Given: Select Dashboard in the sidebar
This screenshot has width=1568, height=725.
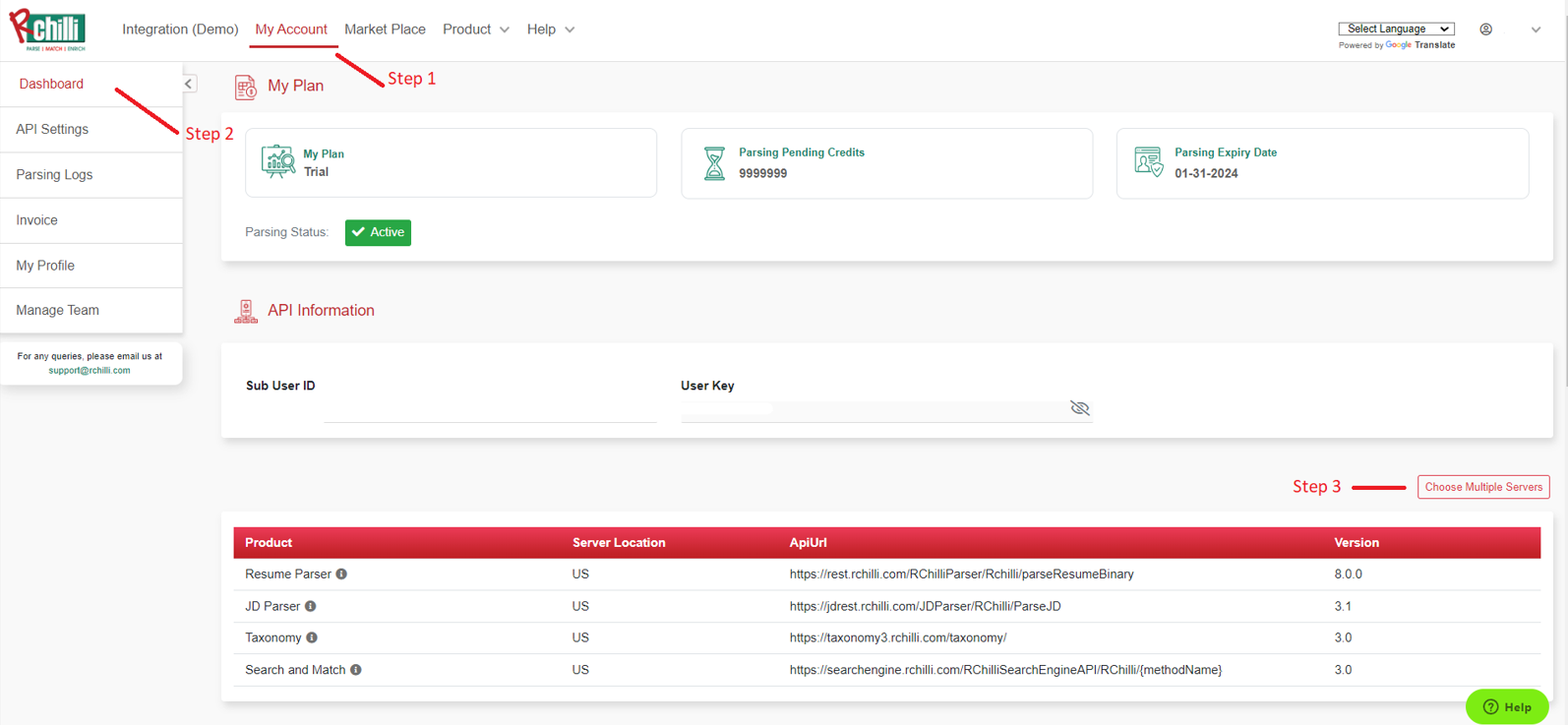Looking at the screenshot, I should pyautogui.click(x=51, y=84).
